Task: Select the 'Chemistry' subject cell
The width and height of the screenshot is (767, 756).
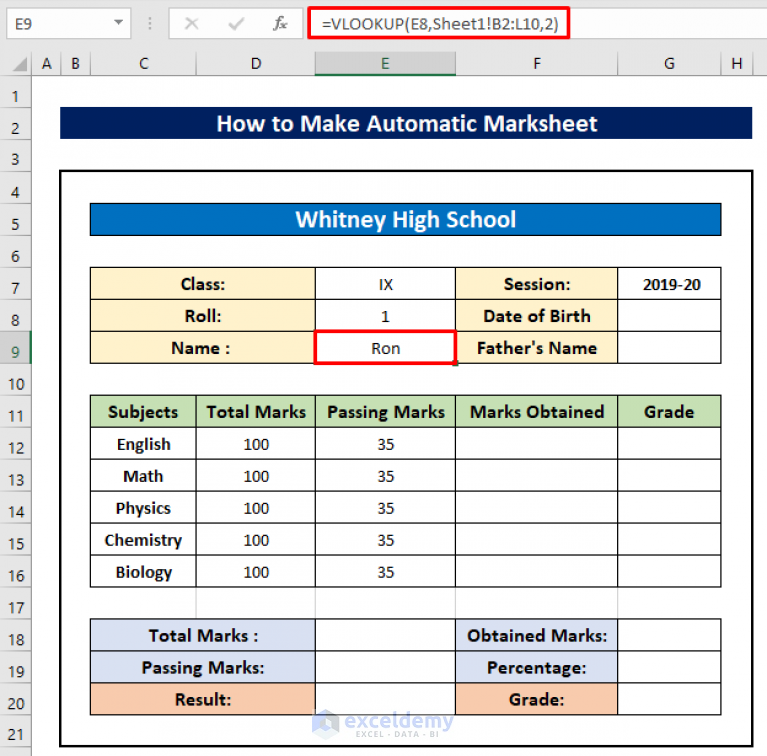Action: tap(143, 539)
